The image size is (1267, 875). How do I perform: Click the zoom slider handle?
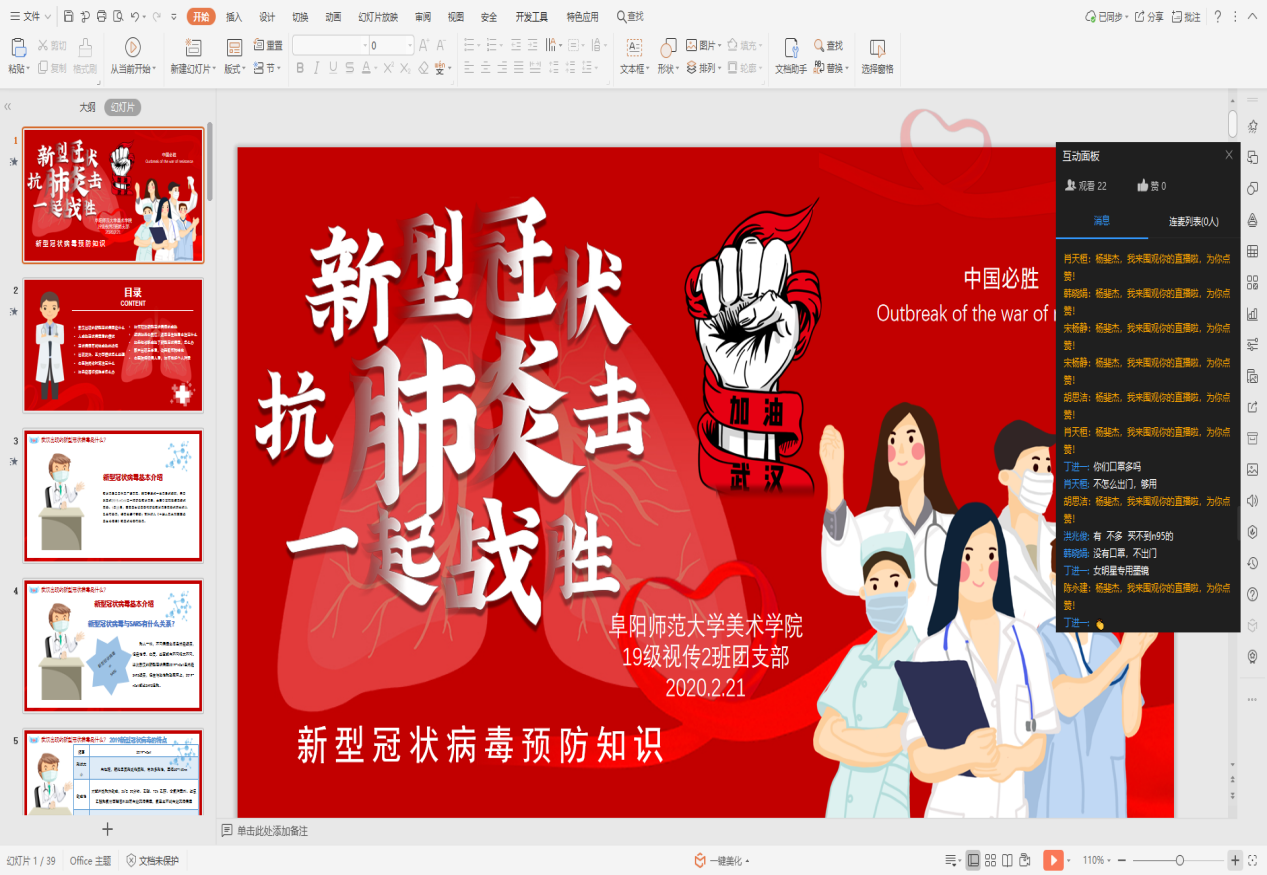click(1180, 860)
